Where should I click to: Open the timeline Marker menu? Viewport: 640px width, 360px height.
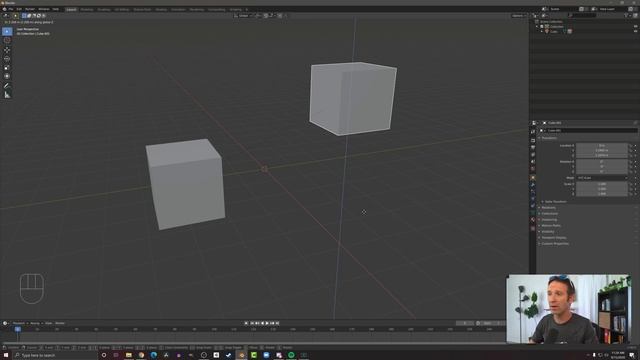[60, 323]
